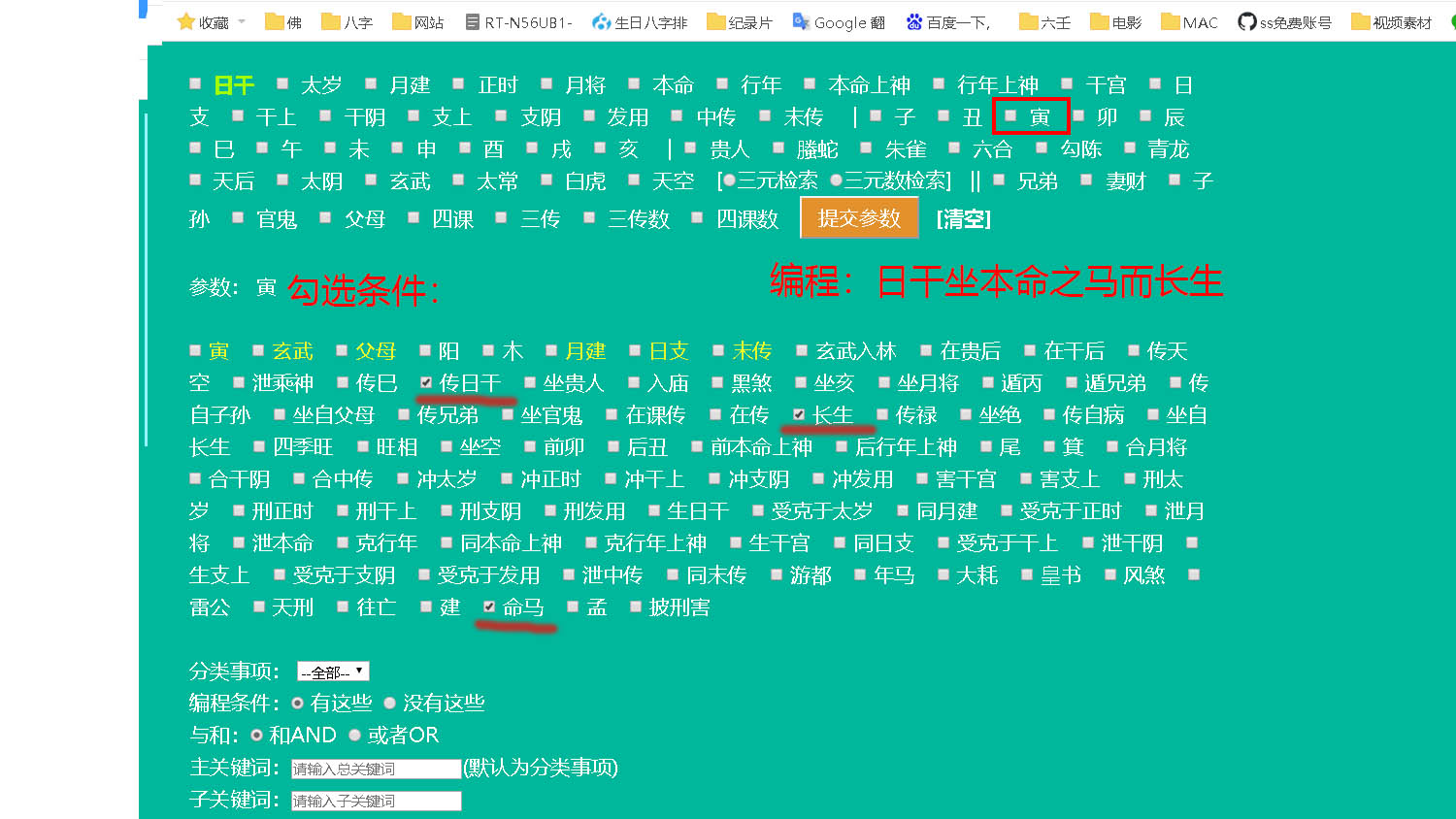Uncheck the 传日干 checkbox
The width and height of the screenshot is (1456, 819).
point(426,382)
